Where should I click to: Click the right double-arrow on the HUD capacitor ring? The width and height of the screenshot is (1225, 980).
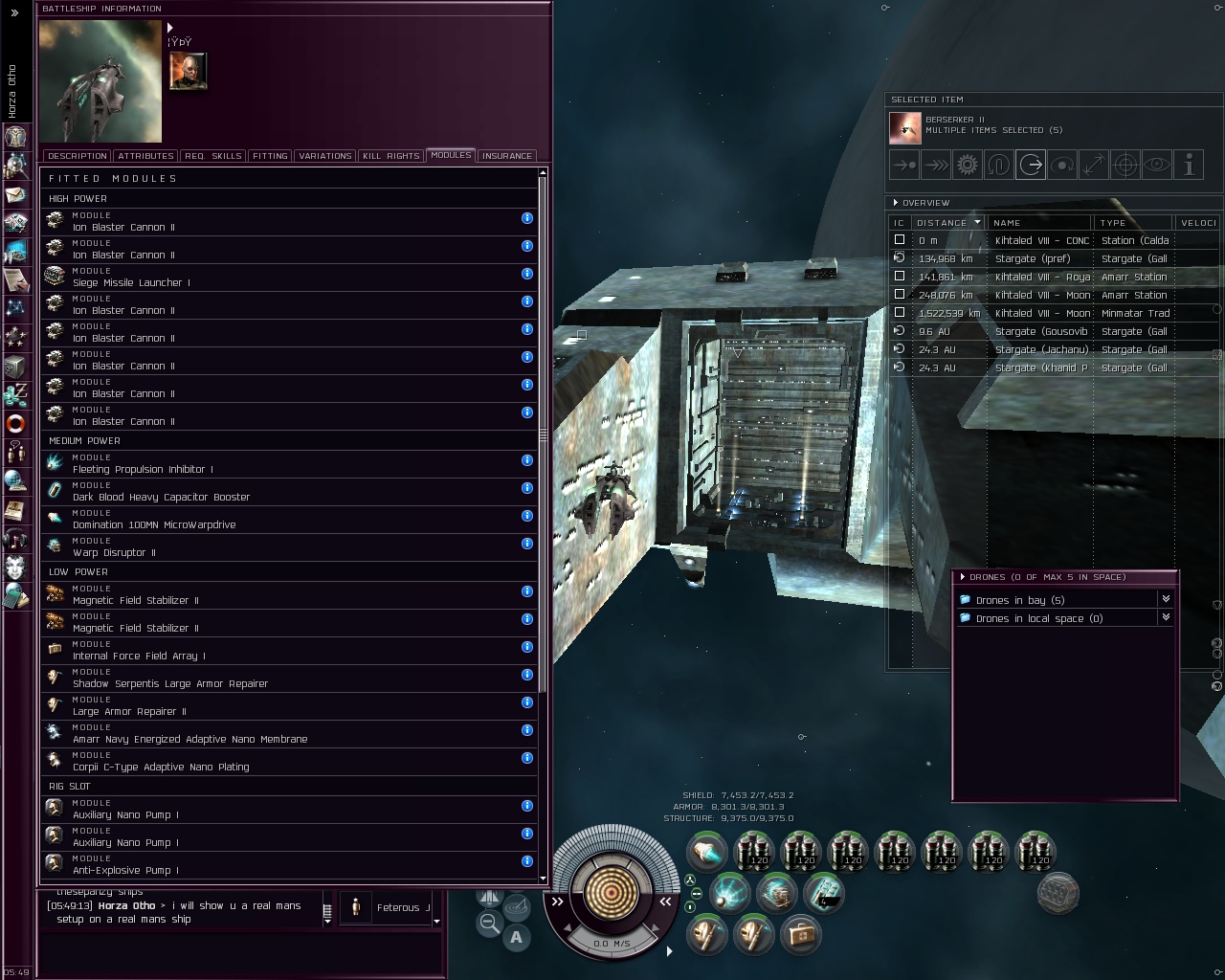coord(665,902)
